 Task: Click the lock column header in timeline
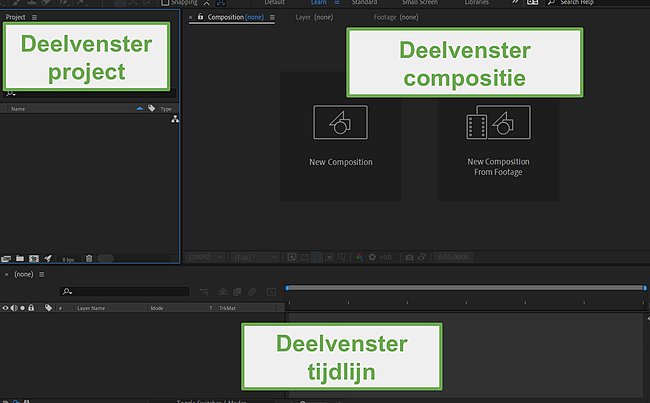pyautogui.click(x=31, y=308)
